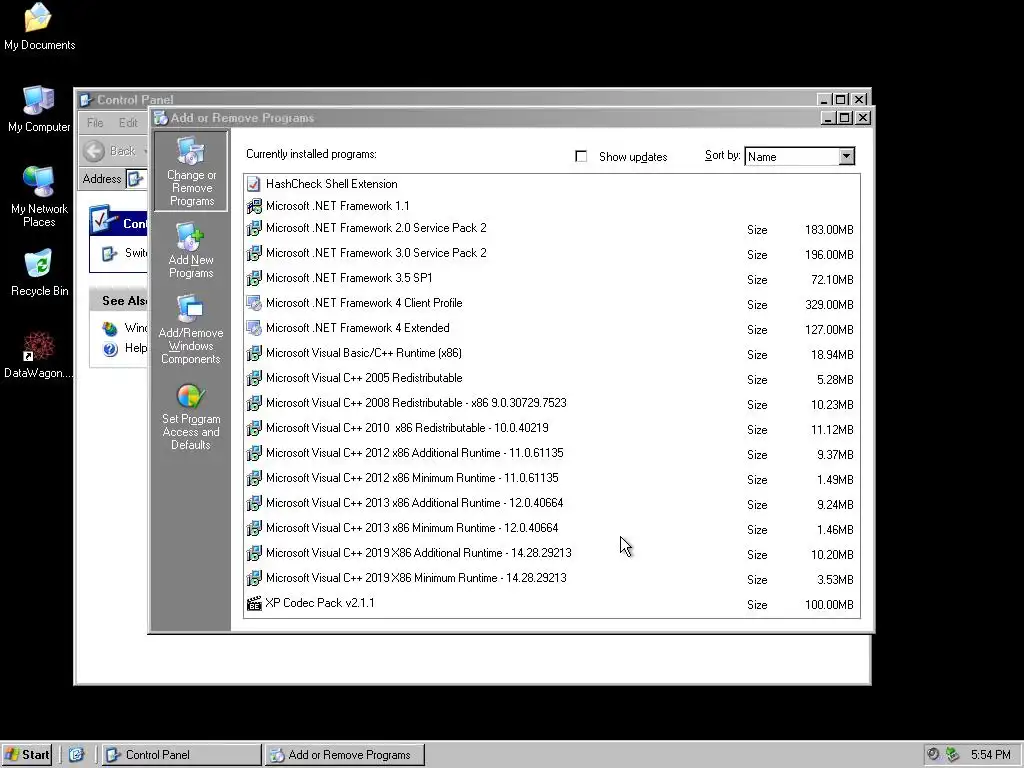Click the 183.00MB size value
The width and height of the screenshot is (1024, 768).
pos(829,230)
